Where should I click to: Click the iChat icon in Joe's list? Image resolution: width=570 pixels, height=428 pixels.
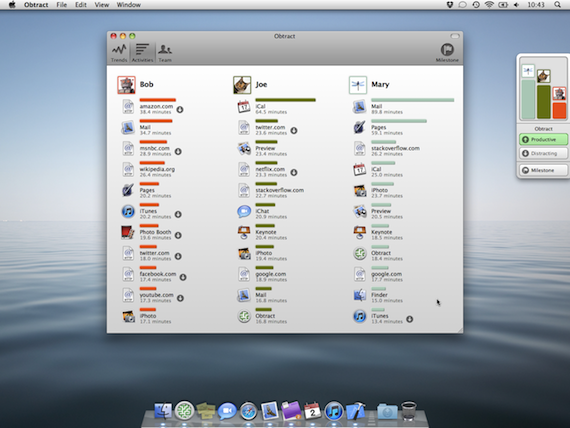[x=244, y=211]
